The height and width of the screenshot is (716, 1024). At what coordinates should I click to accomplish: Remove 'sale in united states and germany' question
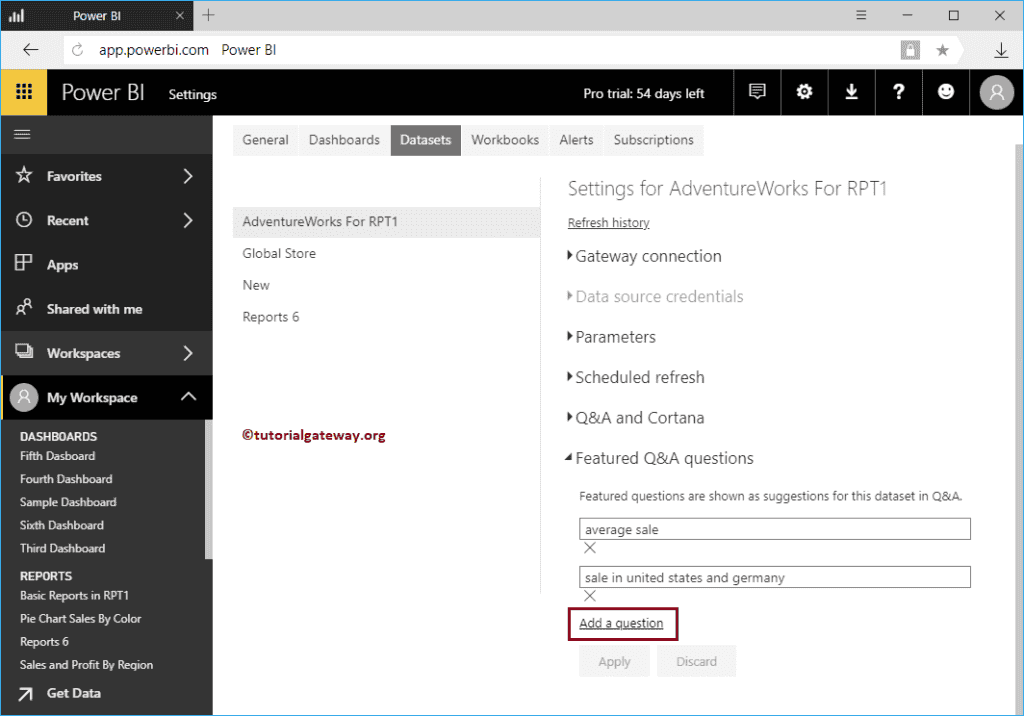click(590, 596)
